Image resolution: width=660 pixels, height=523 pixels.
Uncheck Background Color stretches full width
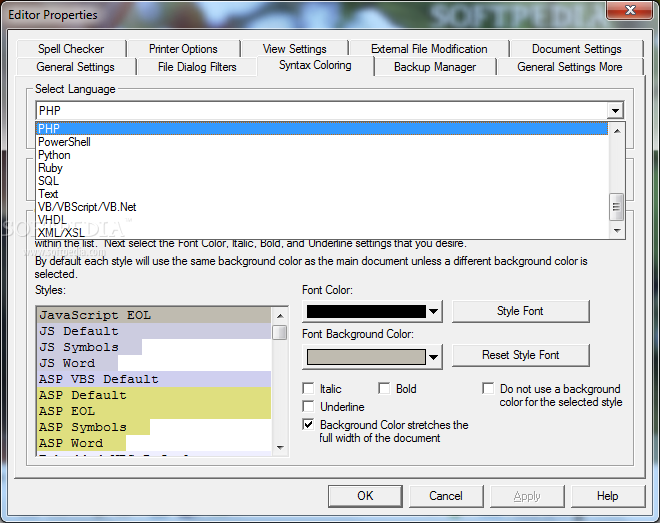[309, 425]
